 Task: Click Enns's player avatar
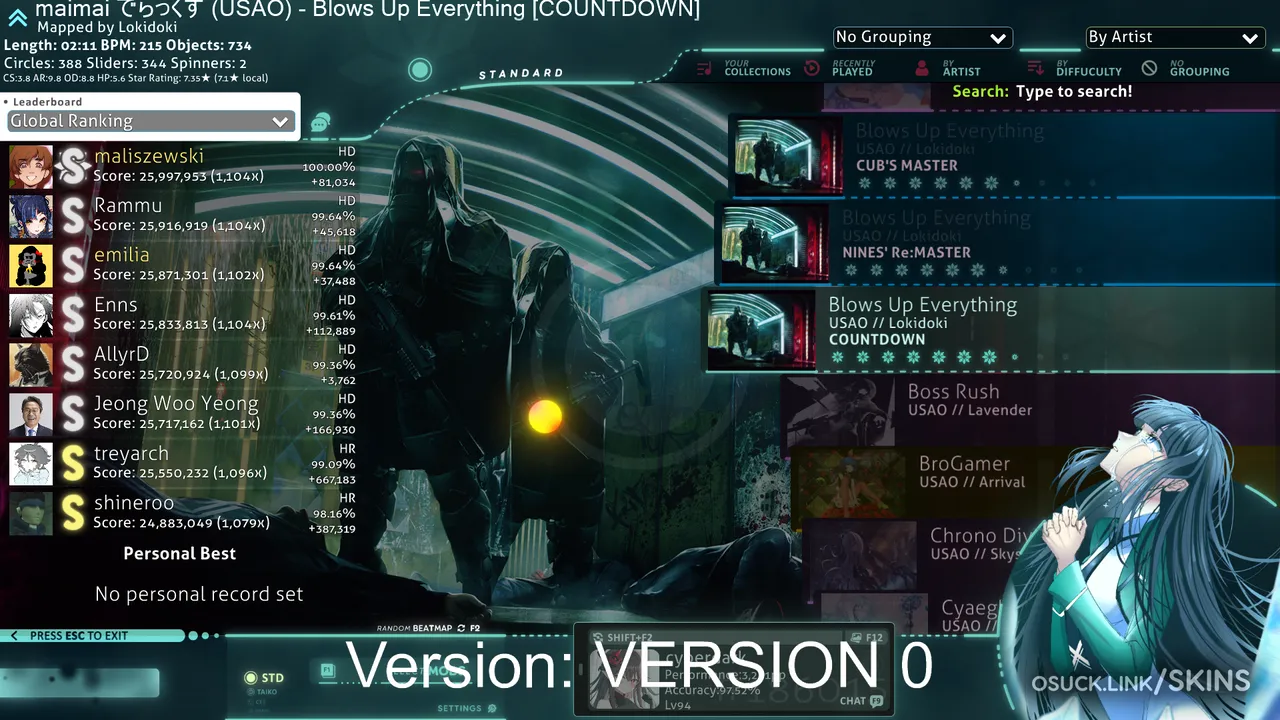click(x=31, y=315)
